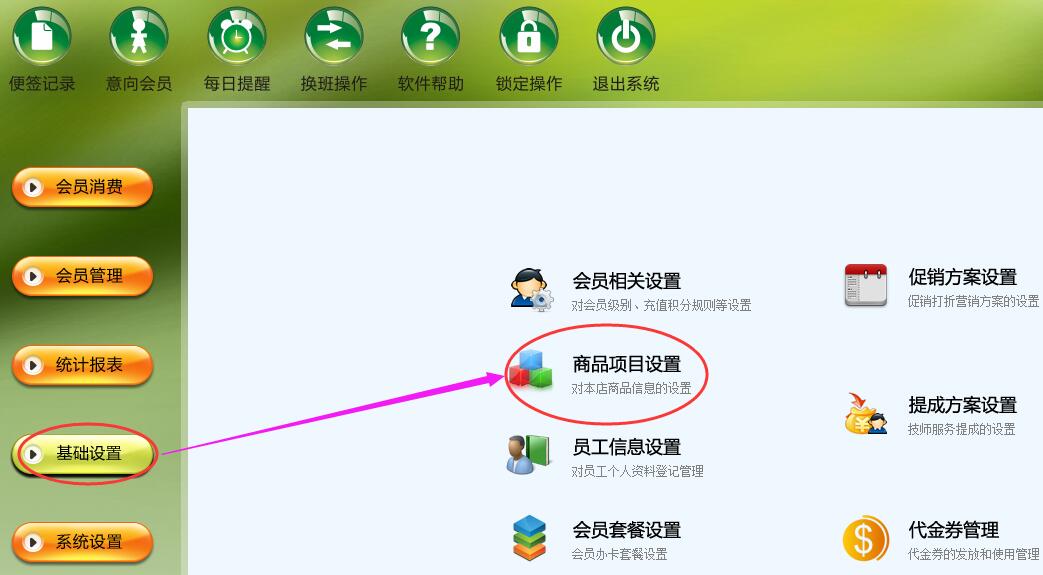Click the 促销方案设置 calendar icon
The image size is (1043, 575).
(865, 285)
